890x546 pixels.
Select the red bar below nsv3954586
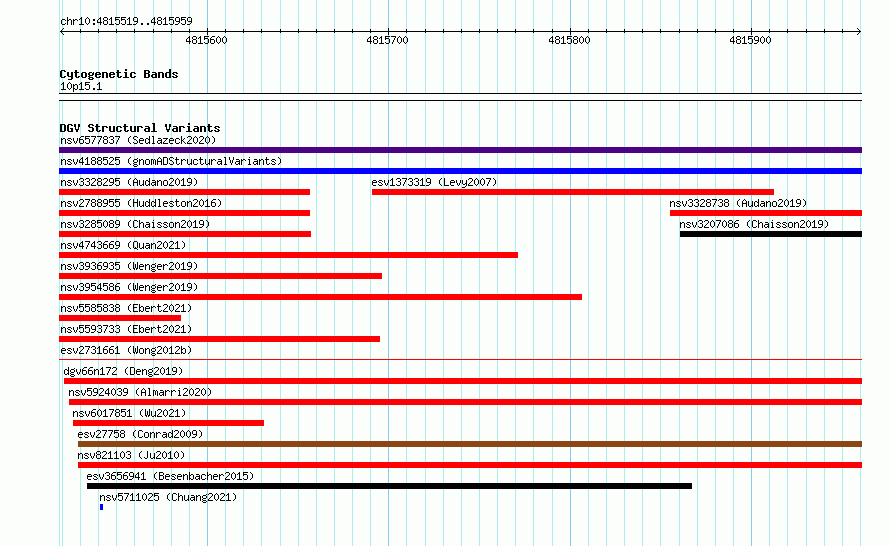320,297
